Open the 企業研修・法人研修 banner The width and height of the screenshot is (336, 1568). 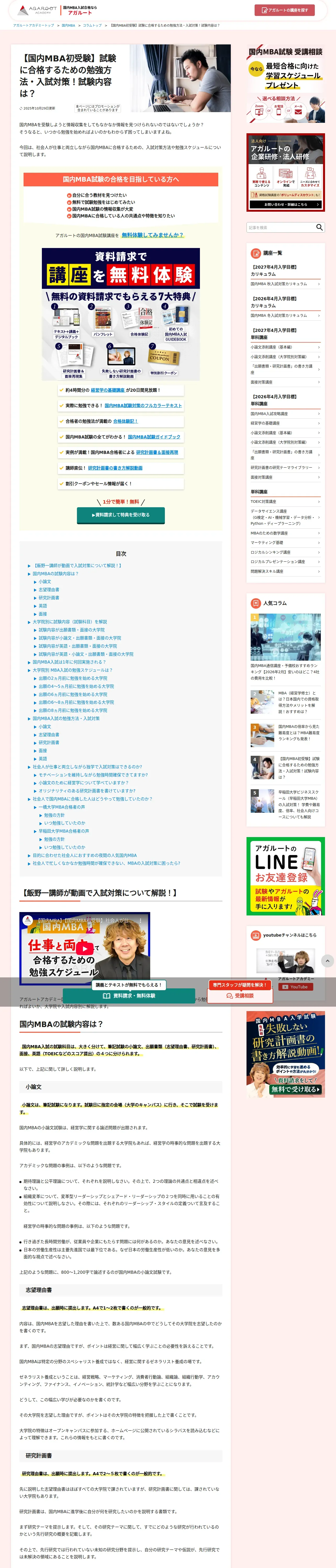(x=285, y=173)
